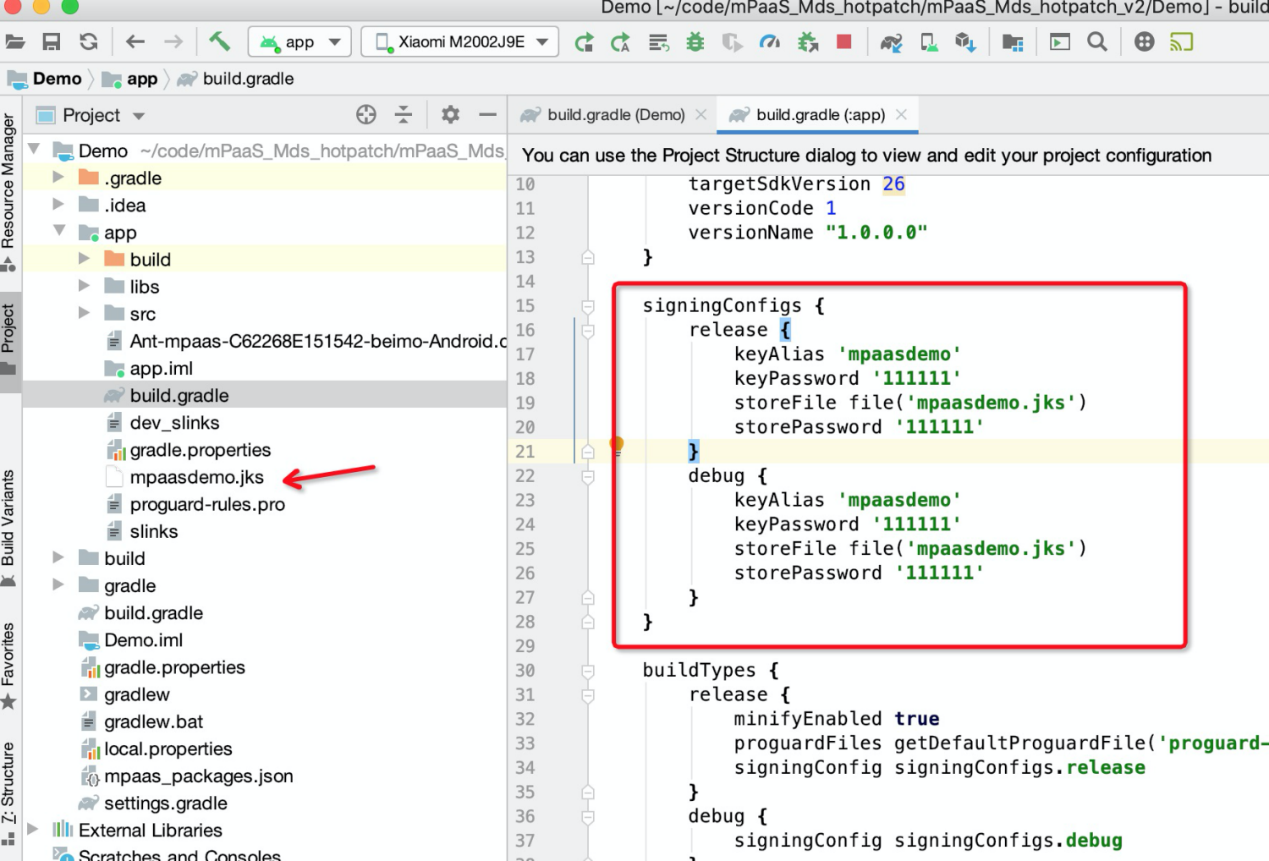Click the Run Anything terminal icon
This screenshot has height=861, width=1269.
point(1060,42)
